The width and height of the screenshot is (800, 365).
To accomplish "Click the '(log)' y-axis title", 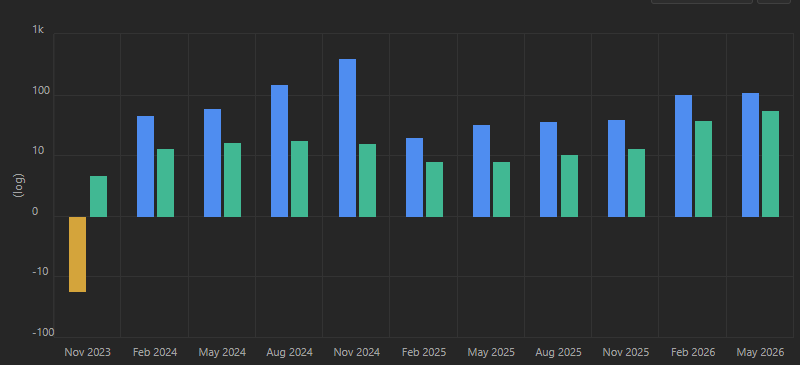I will click(x=18, y=185).
